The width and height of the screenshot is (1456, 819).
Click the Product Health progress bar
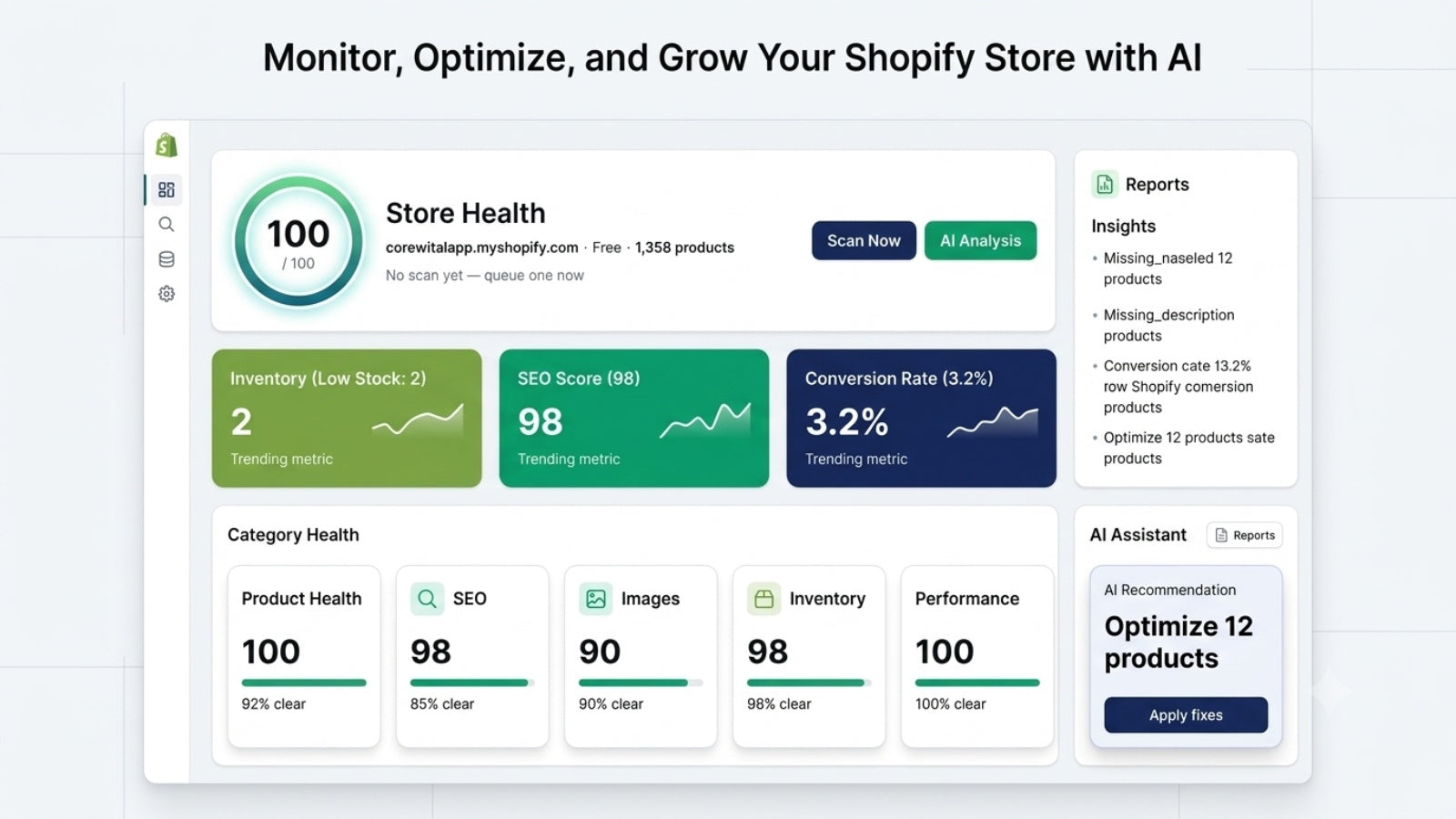pos(304,682)
